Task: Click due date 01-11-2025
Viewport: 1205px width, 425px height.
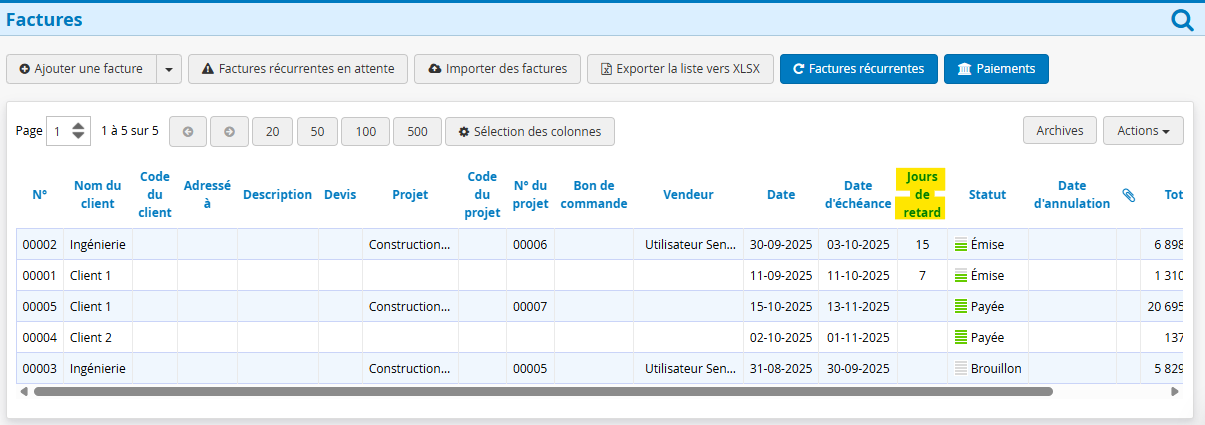Action: point(858,337)
